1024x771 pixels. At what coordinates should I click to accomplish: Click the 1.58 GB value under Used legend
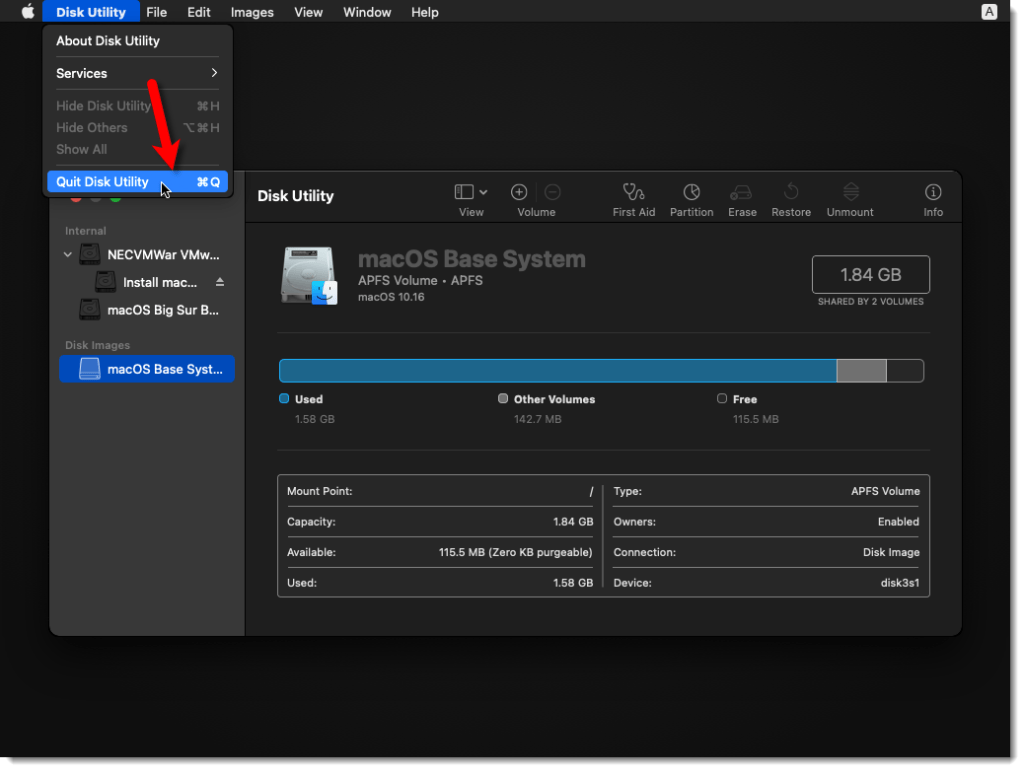point(315,419)
